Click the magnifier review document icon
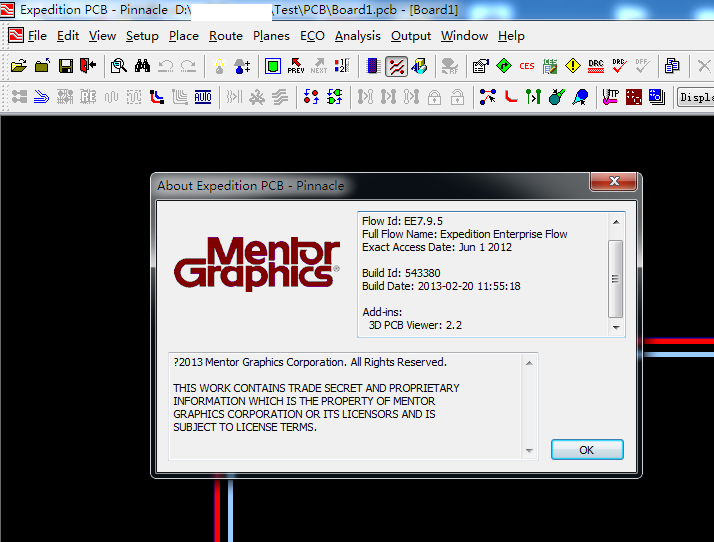714x542 pixels. click(x=118, y=66)
